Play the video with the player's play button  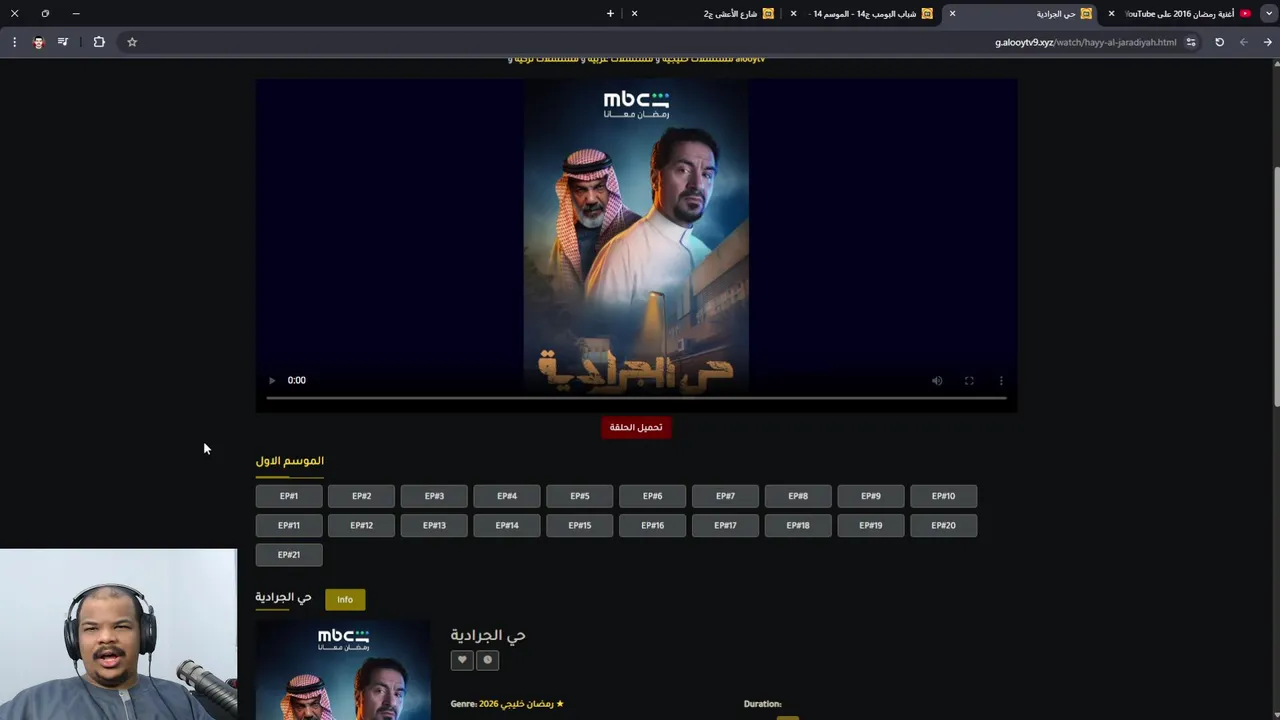tap(271, 380)
